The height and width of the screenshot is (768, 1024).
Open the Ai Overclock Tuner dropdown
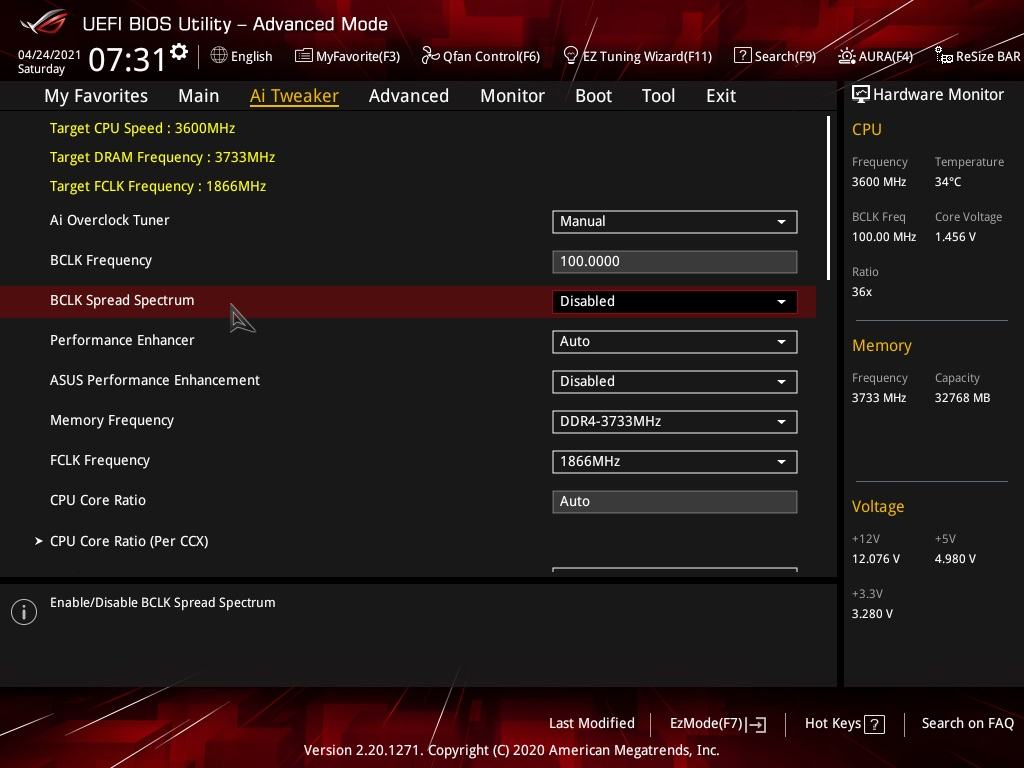[x=675, y=221]
